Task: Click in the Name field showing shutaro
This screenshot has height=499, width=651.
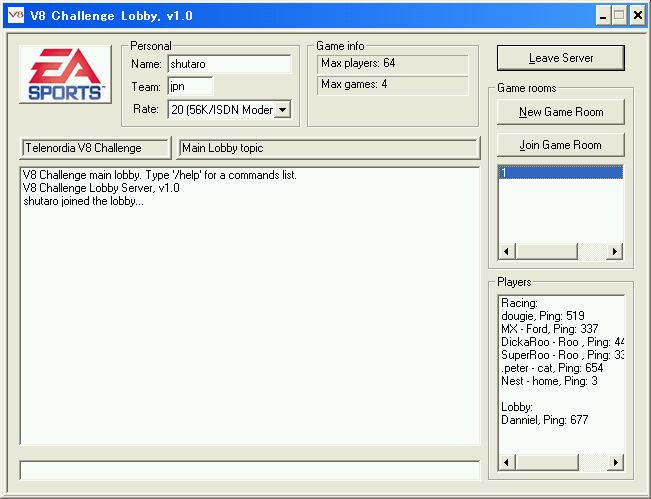Action: pyautogui.click(x=229, y=64)
